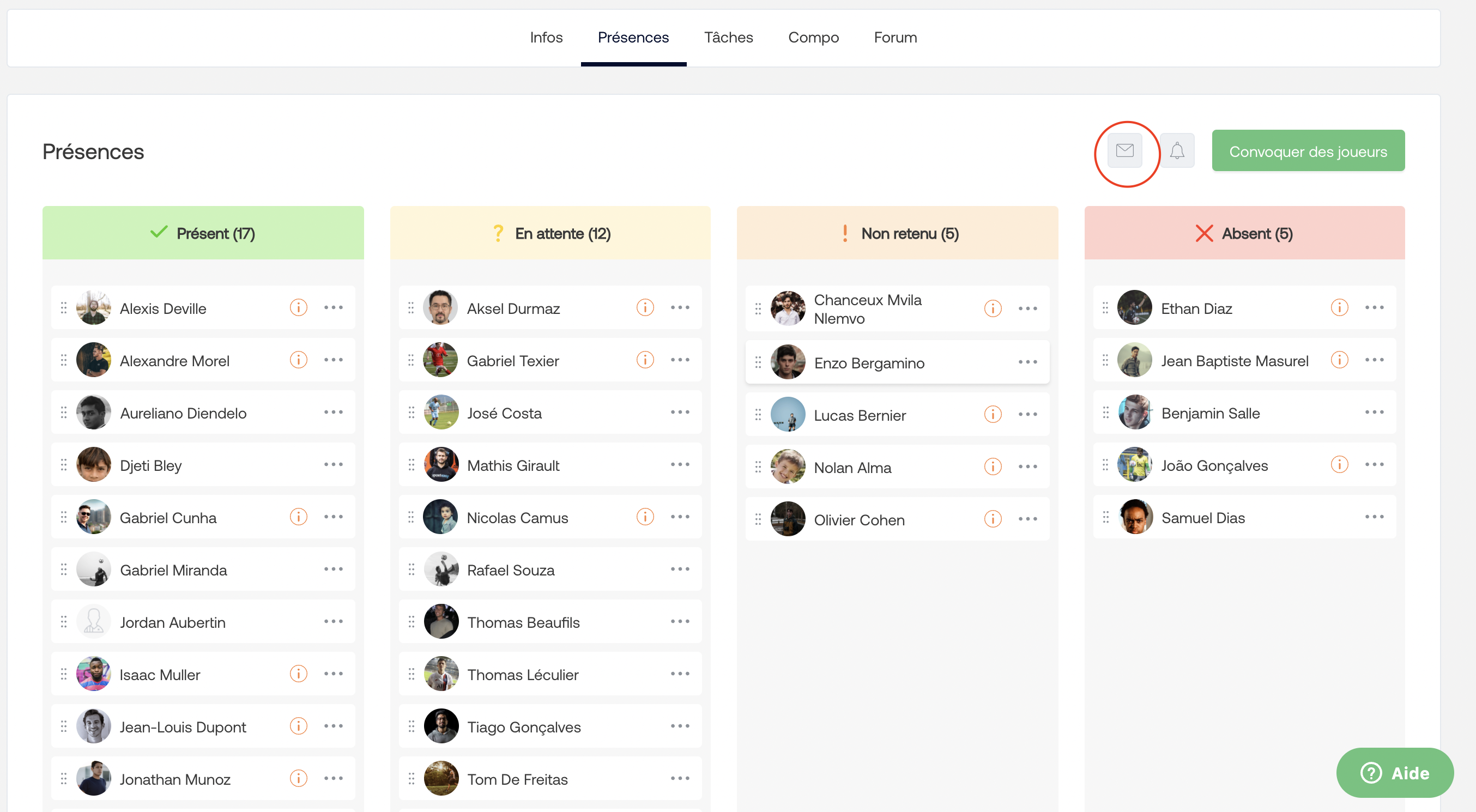Open options menu for Enzo Bergamino
Screen dimensions: 1476x812
1028,362
